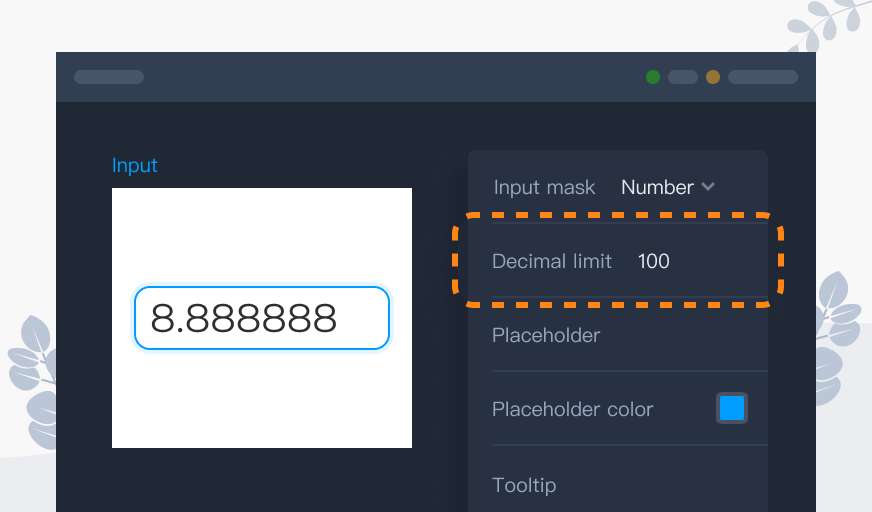
Task: Click the leaf illustration right of settings panel
Action: tap(836, 335)
